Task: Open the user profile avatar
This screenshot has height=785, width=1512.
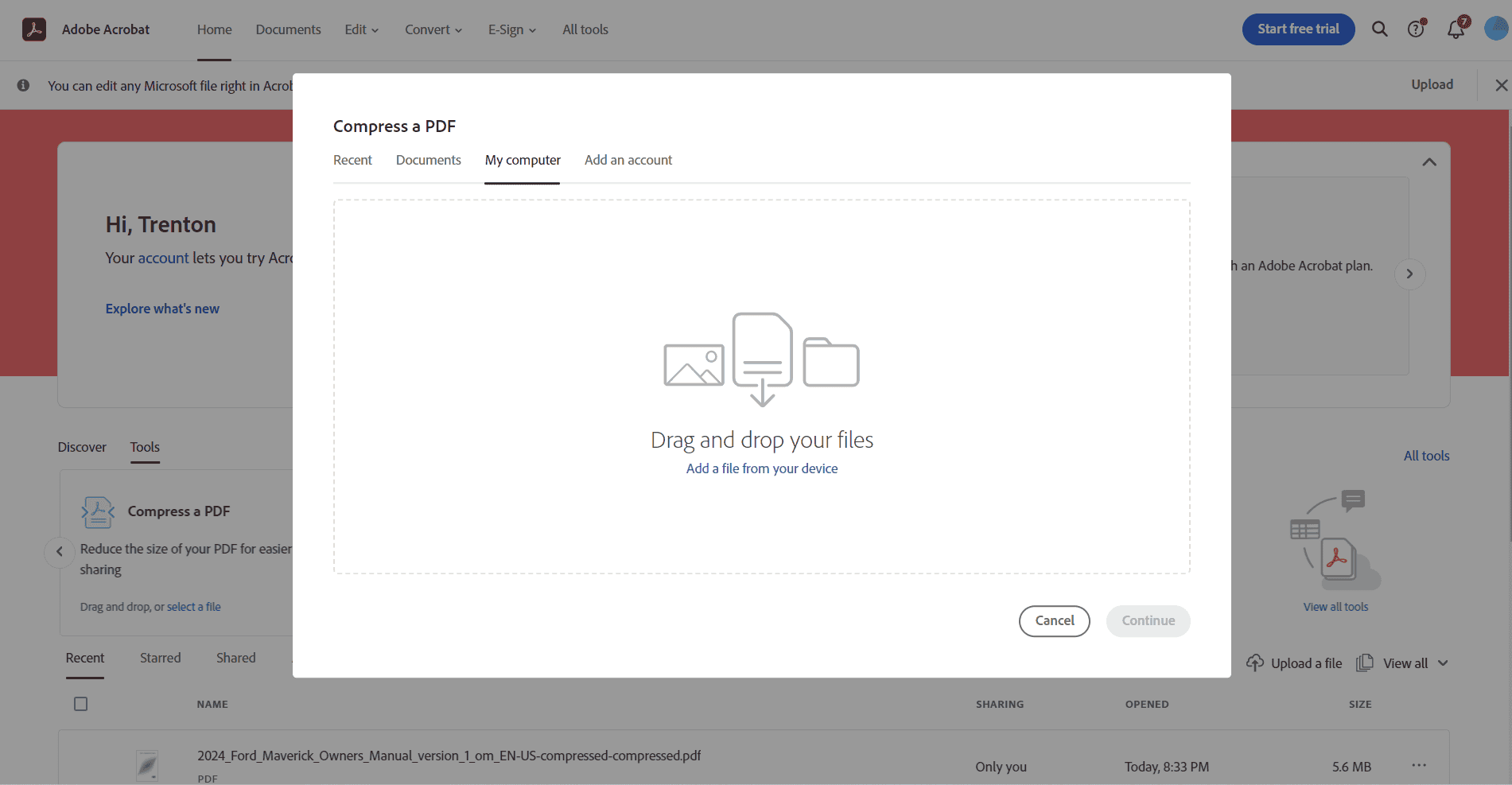Action: pos(1496,29)
